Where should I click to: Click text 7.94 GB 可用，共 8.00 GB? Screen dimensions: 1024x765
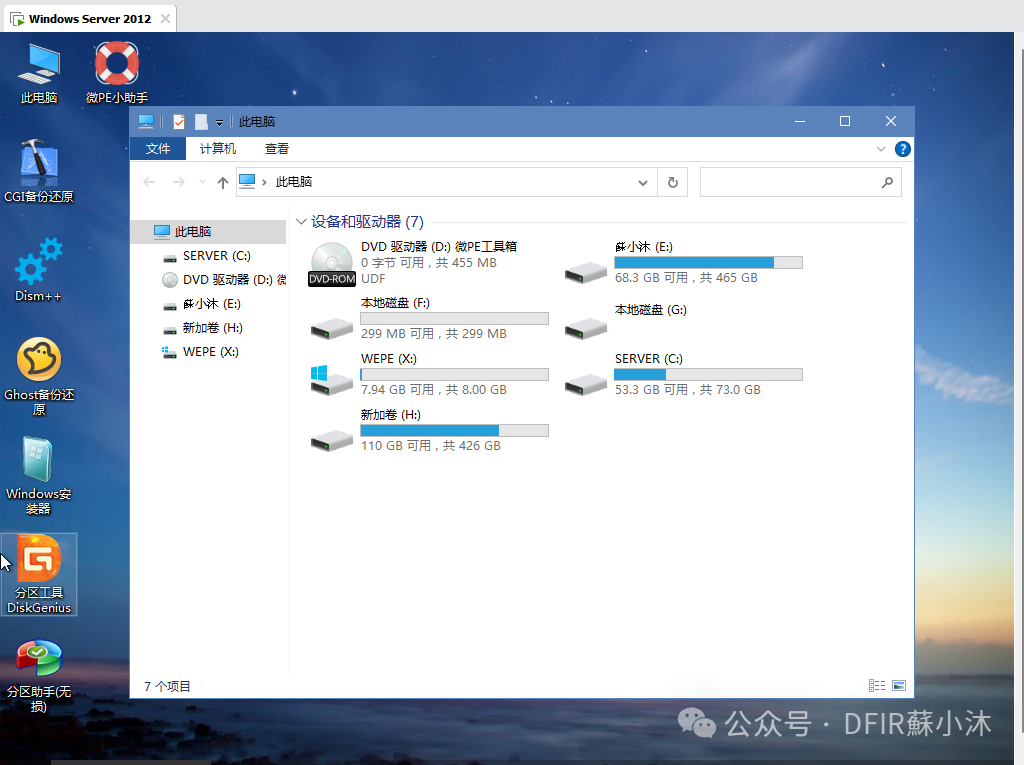tap(434, 389)
